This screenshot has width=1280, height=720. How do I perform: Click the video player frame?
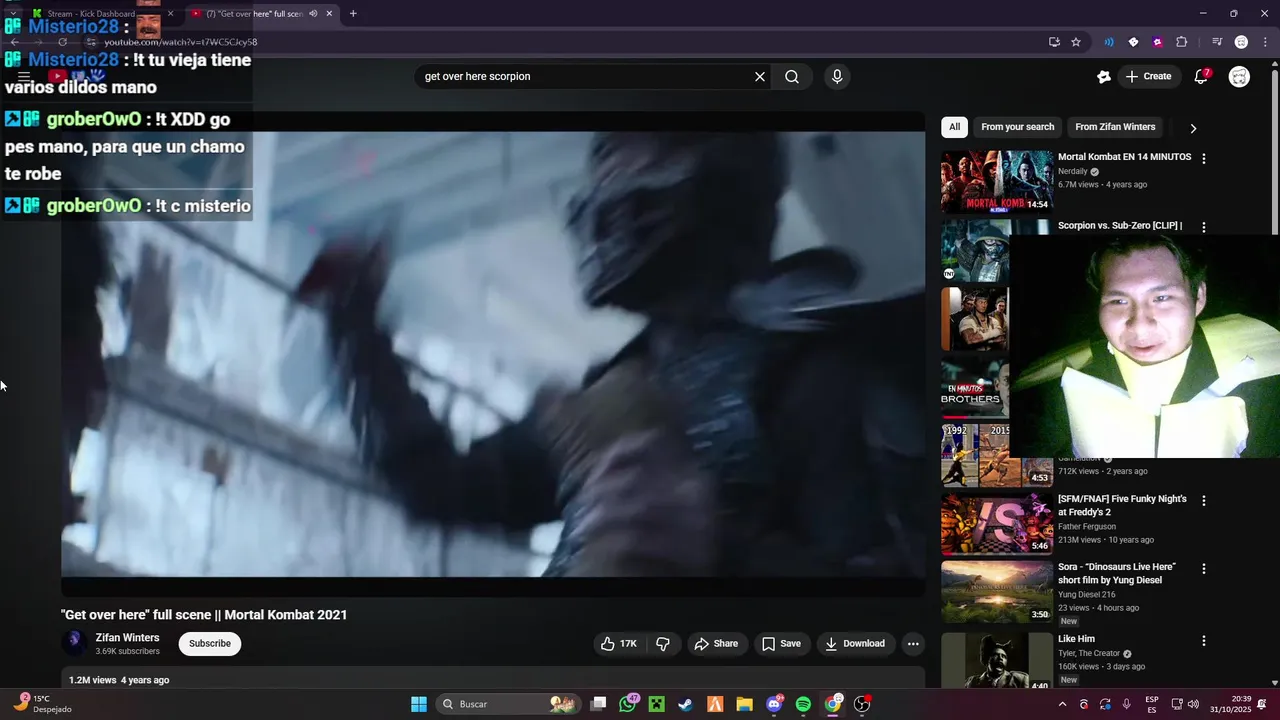click(493, 354)
